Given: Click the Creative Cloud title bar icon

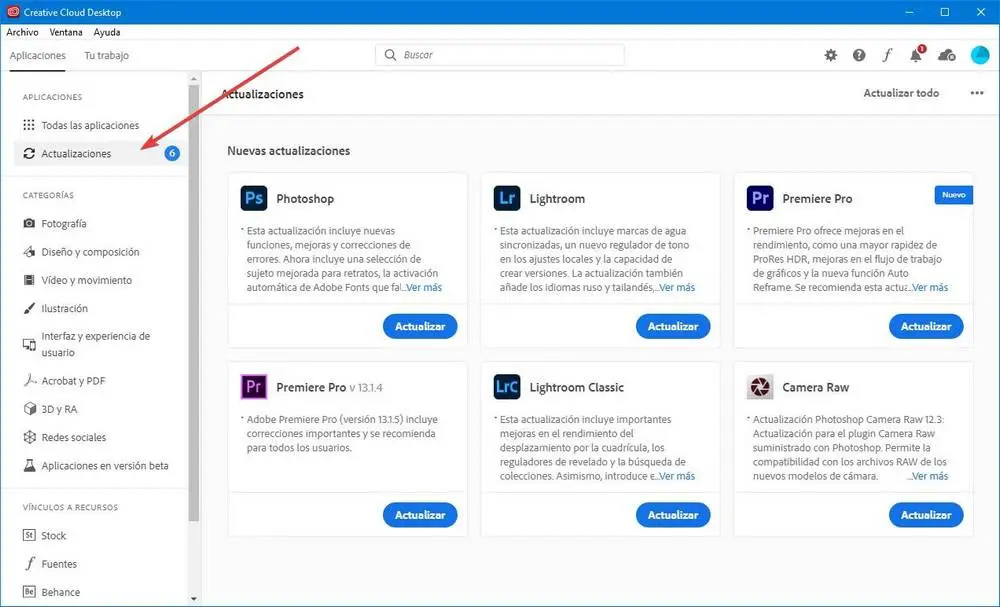Looking at the screenshot, I should [x=13, y=12].
